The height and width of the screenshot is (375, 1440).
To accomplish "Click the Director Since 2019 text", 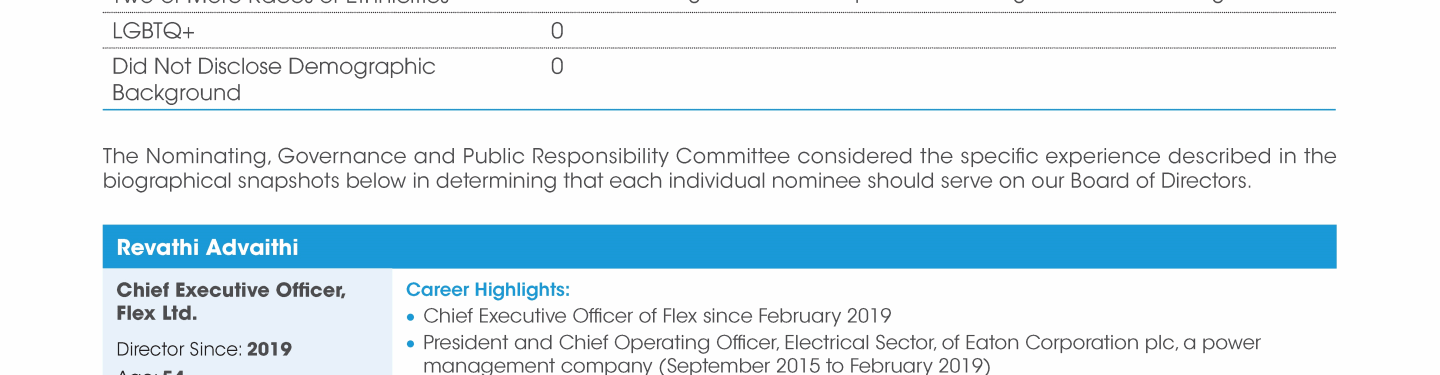I will click(204, 349).
